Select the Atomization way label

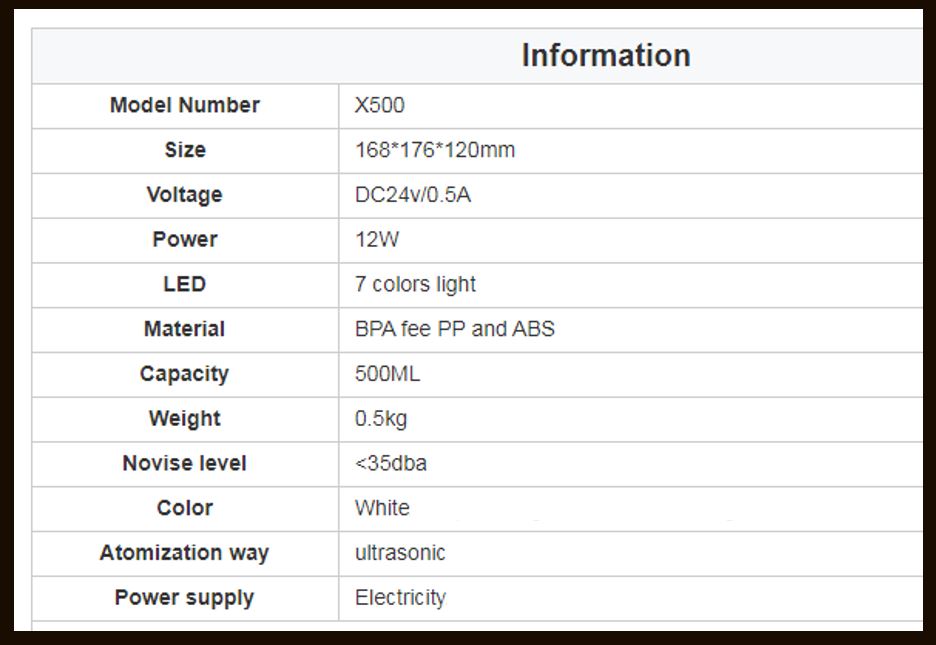[x=185, y=553]
